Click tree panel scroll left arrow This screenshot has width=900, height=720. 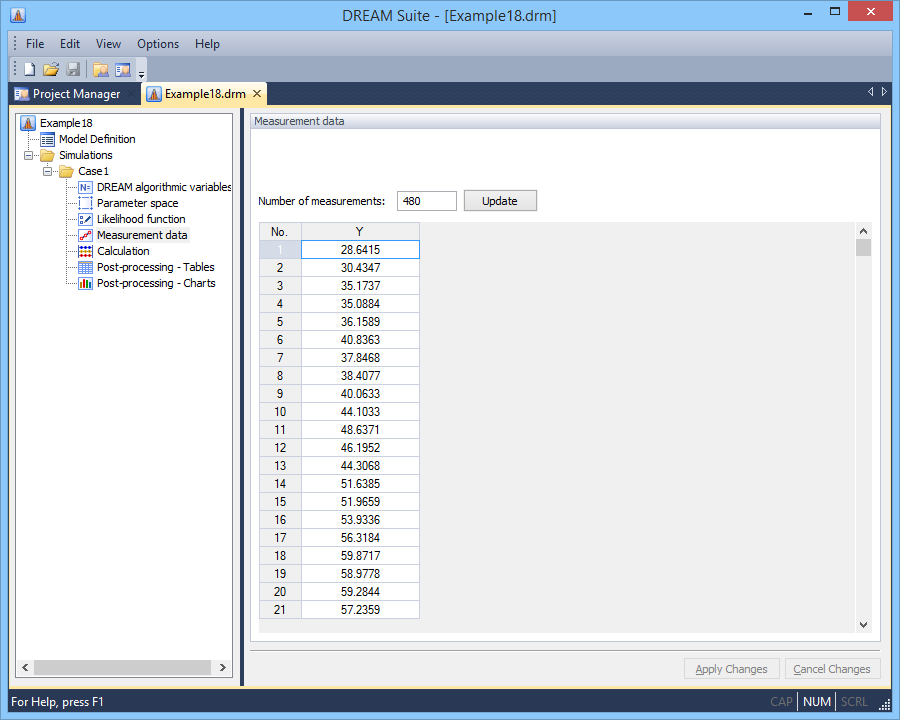25,667
